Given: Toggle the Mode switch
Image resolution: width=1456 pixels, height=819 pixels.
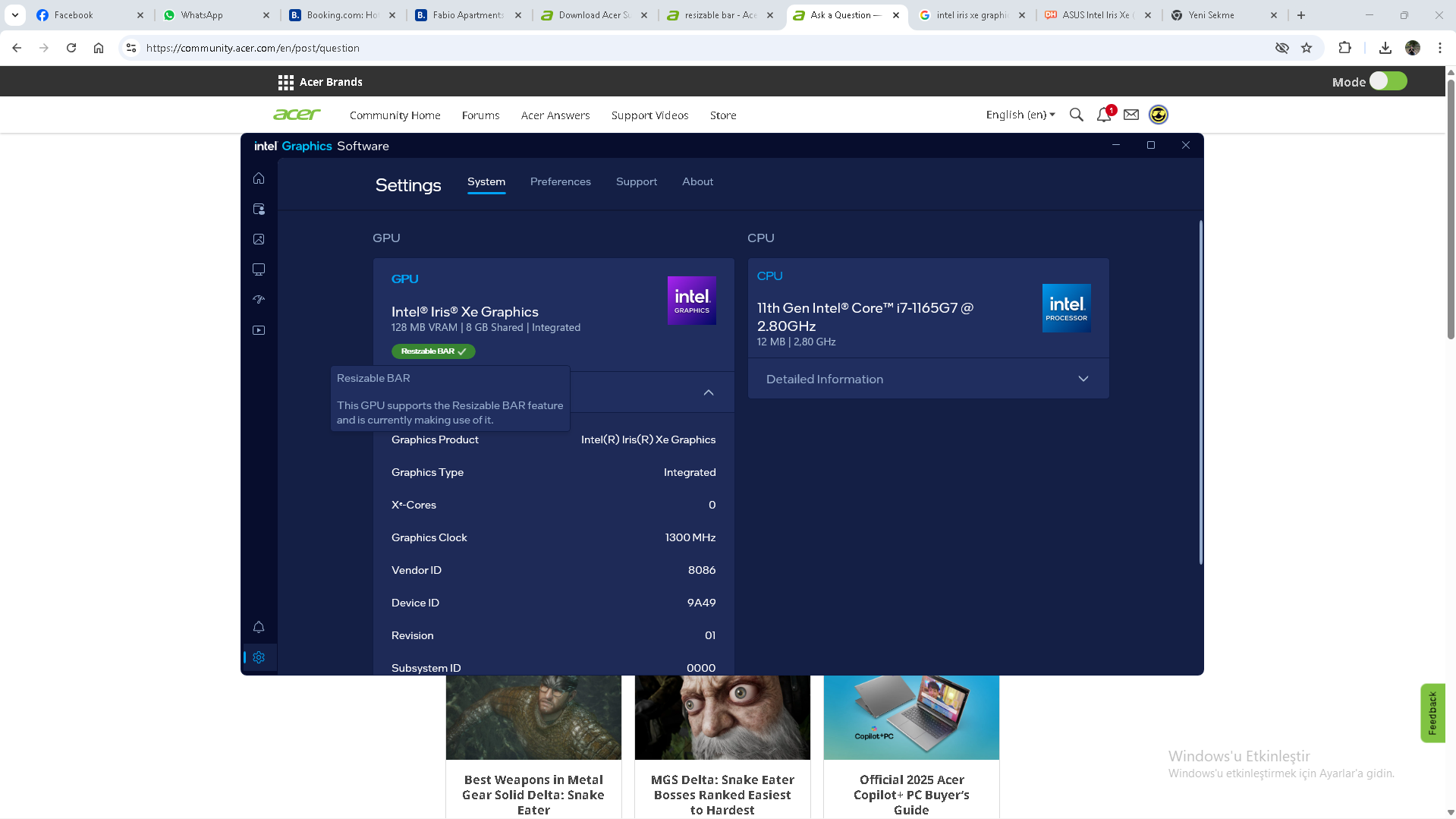Looking at the screenshot, I should pyautogui.click(x=1388, y=81).
